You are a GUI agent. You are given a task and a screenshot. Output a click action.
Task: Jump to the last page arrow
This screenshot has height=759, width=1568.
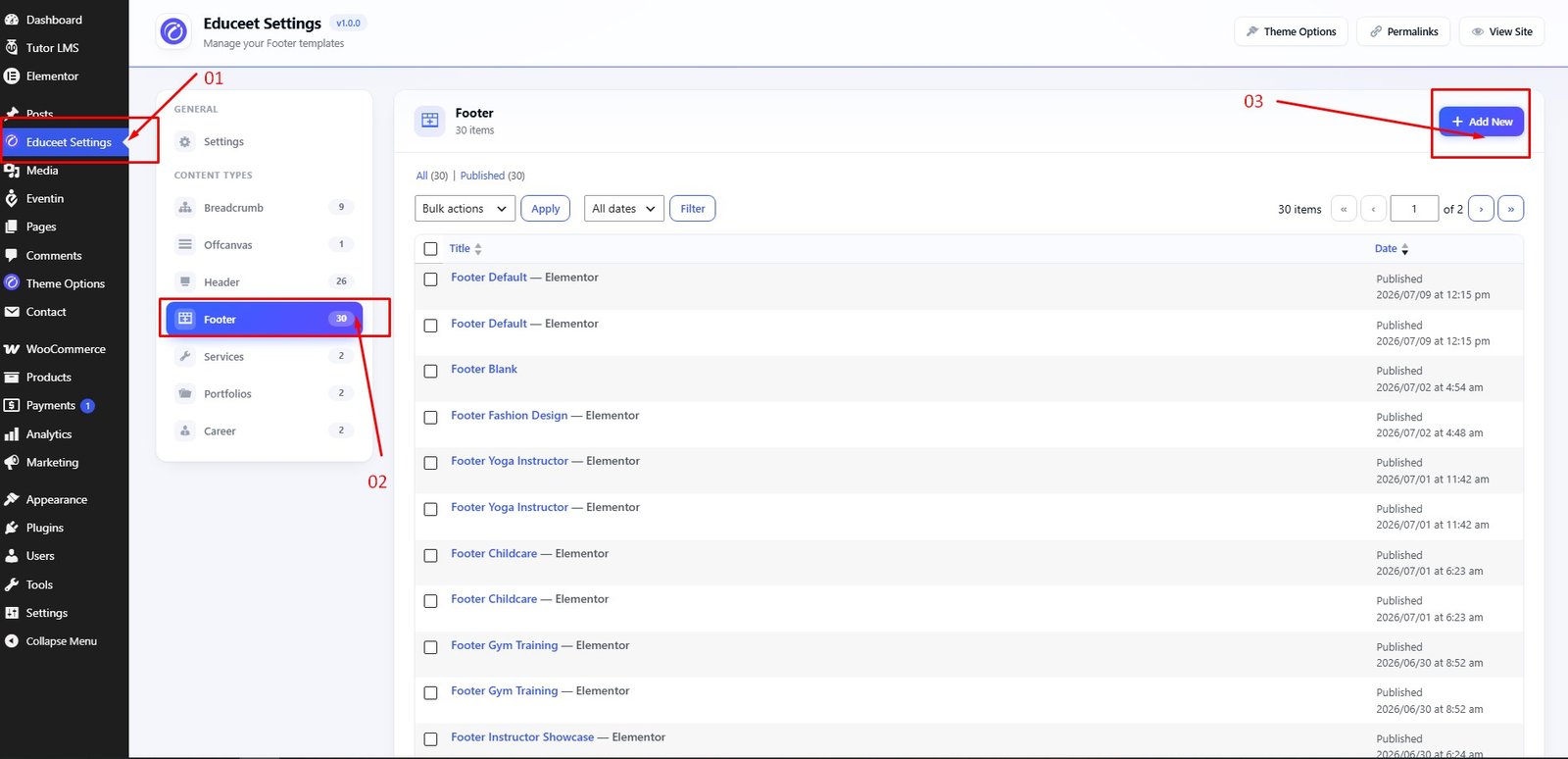(1511, 209)
